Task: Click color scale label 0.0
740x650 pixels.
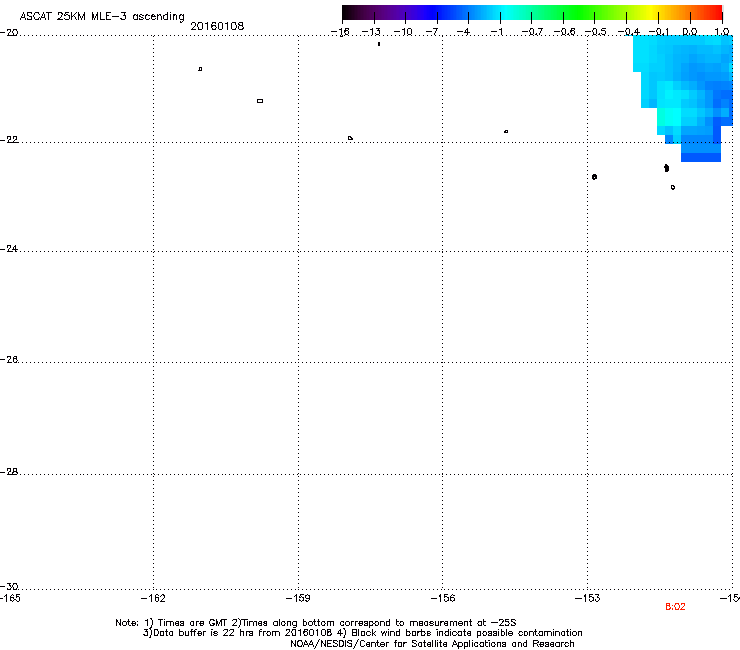Action: (x=690, y=32)
